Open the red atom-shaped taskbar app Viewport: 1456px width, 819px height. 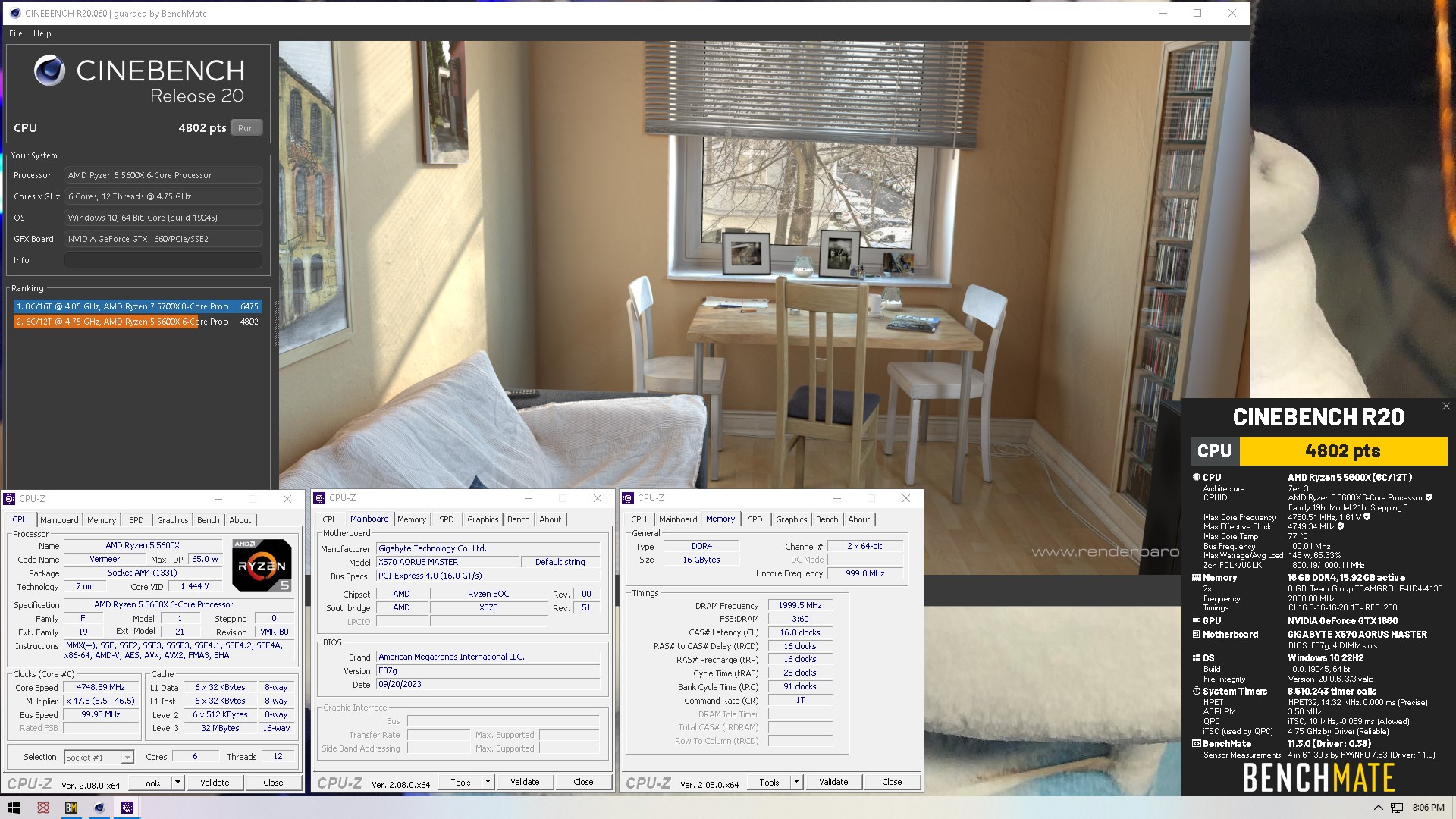coord(43,808)
